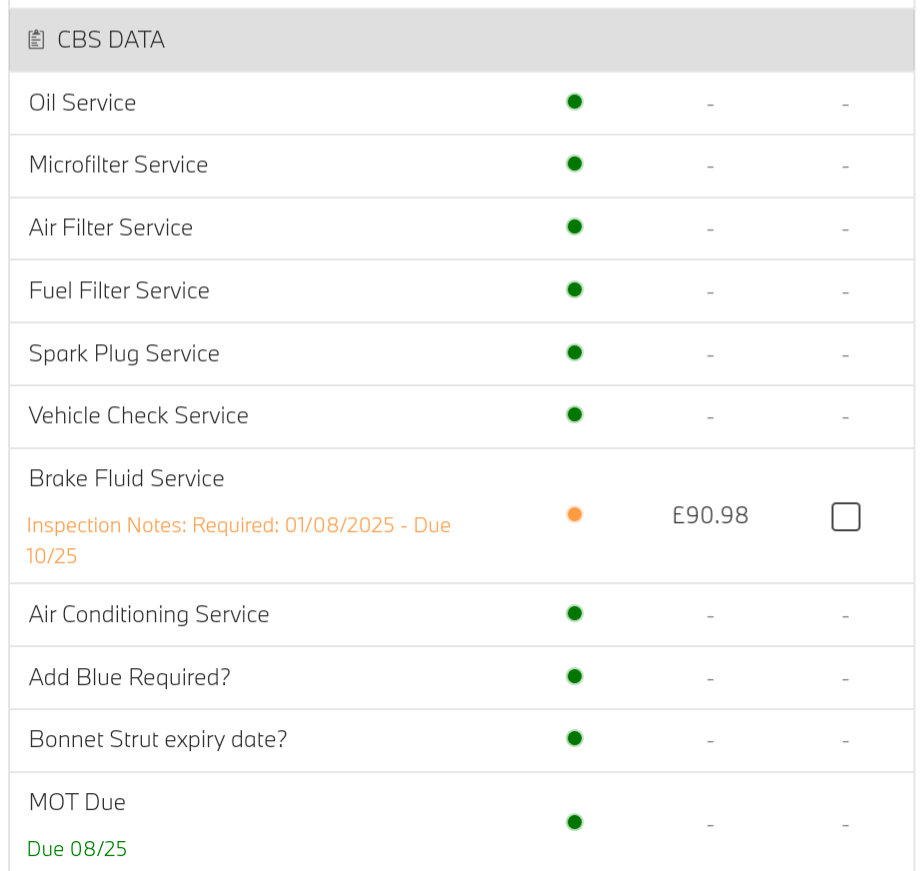The height and width of the screenshot is (871, 924).
Task: Click the Spark Plug Service green indicator
Action: 575,353
